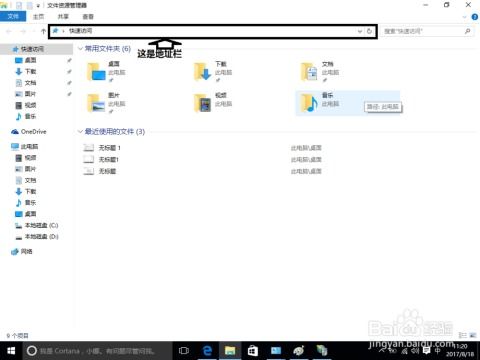
Task: Open 视频 under 此电脑 in sidebar
Action: pyautogui.click(x=30, y=158)
